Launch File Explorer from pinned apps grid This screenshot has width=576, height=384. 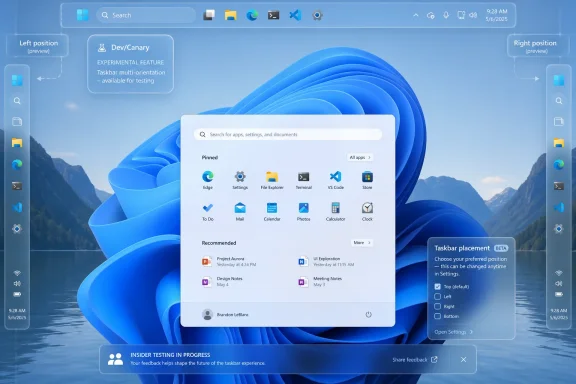272,180
